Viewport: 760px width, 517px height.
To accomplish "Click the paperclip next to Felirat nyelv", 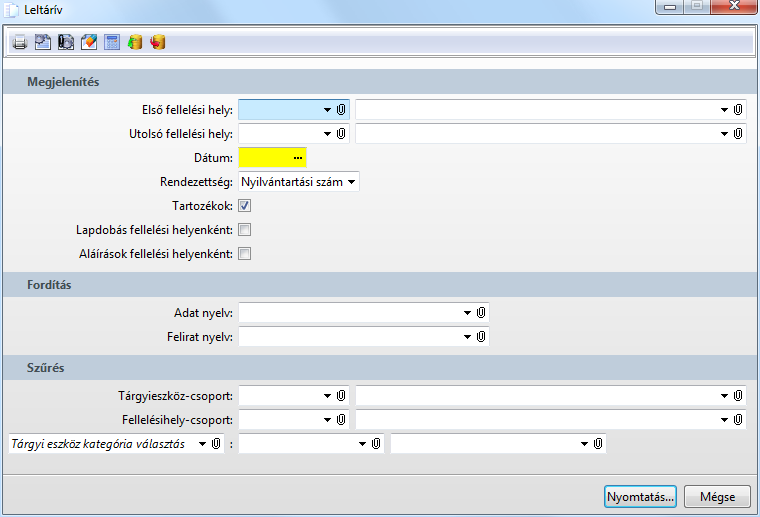I will click(x=481, y=336).
